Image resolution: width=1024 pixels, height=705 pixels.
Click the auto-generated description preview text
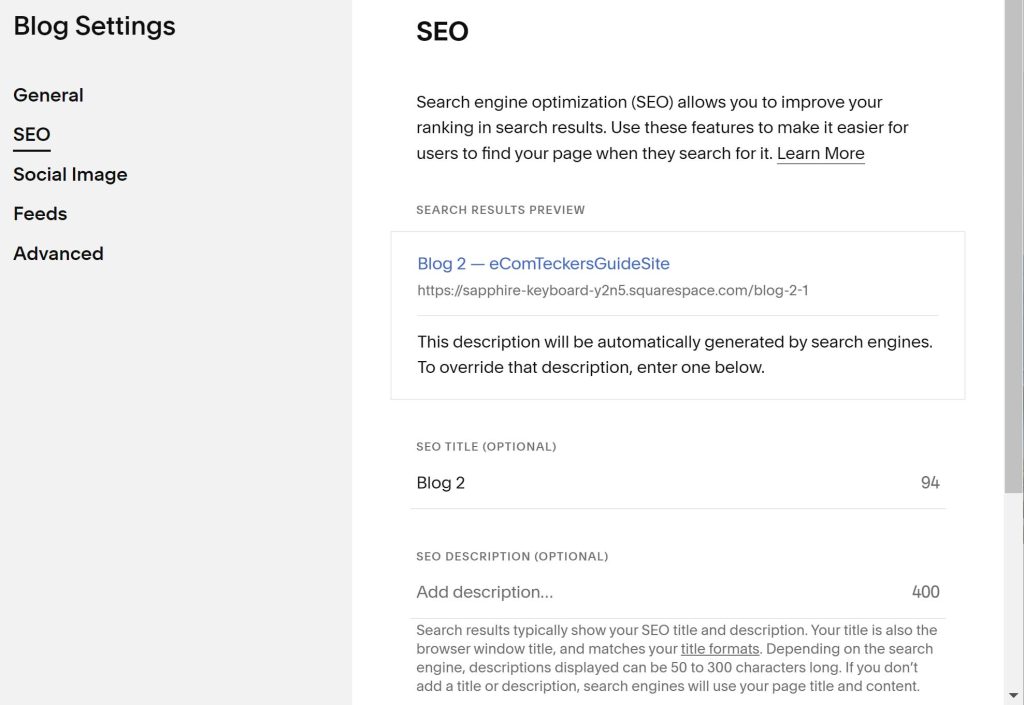click(675, 354)
